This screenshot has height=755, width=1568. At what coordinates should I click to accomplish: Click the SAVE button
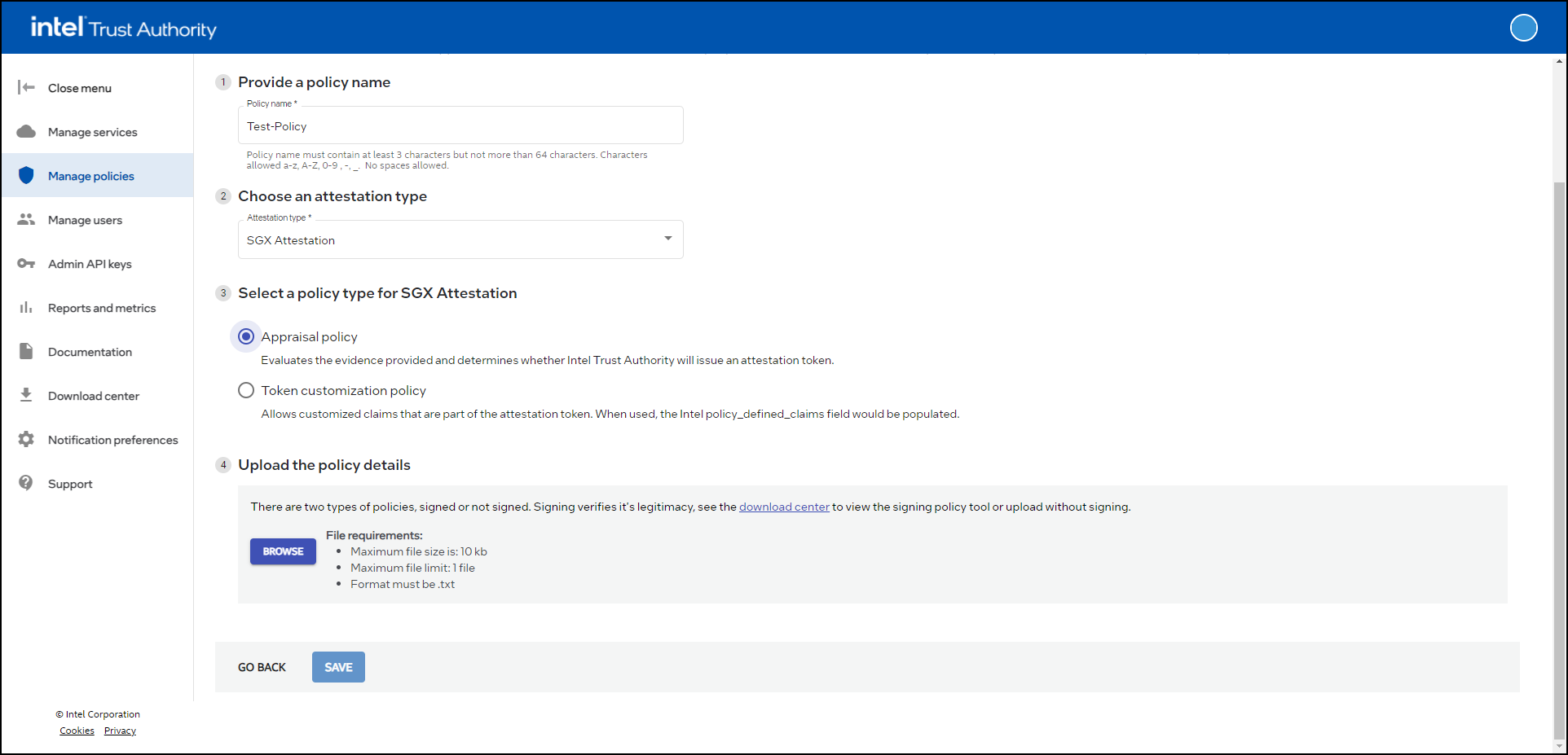[x=338, y=667]
